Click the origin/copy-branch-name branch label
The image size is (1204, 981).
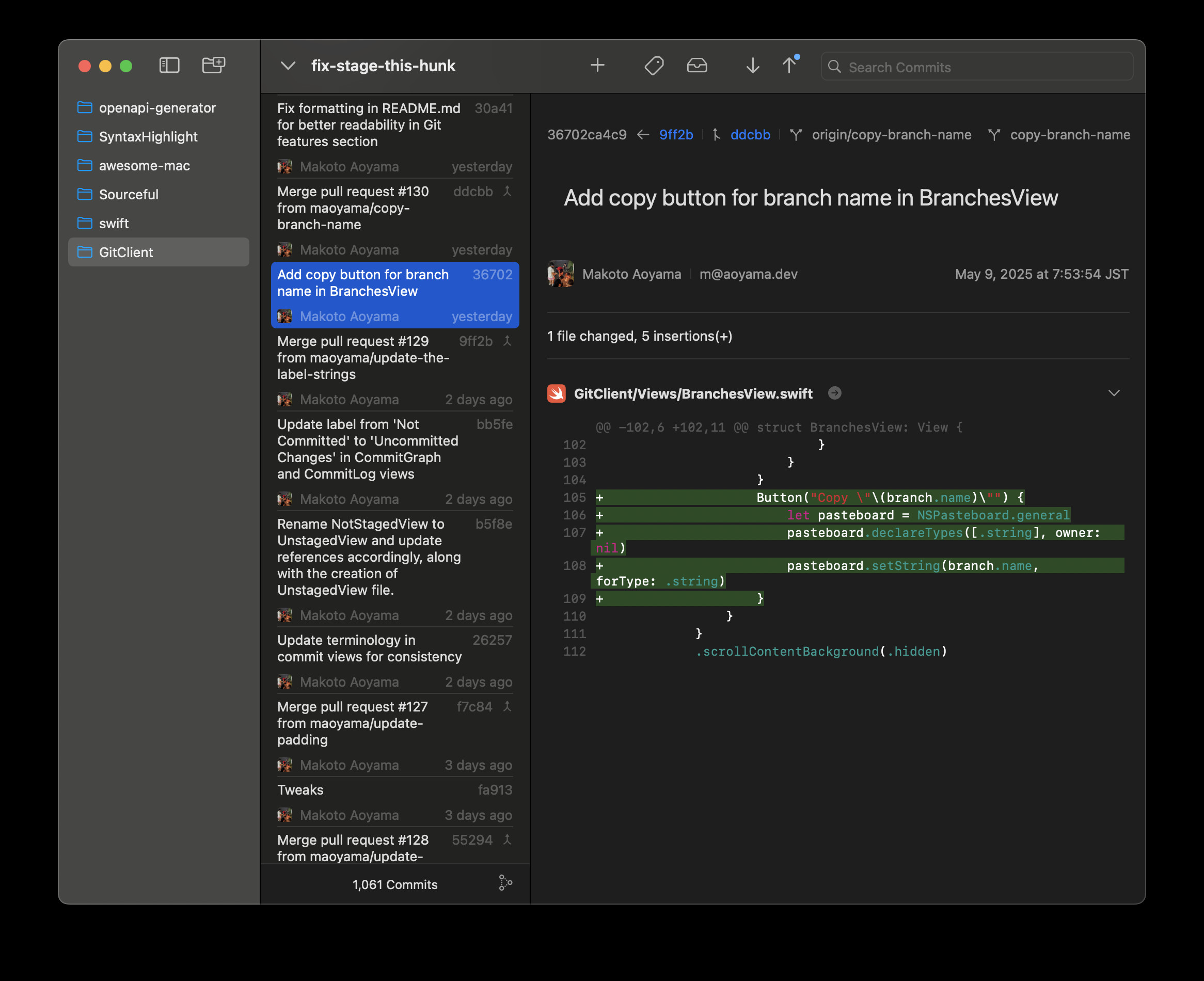(x=891, y=135)
